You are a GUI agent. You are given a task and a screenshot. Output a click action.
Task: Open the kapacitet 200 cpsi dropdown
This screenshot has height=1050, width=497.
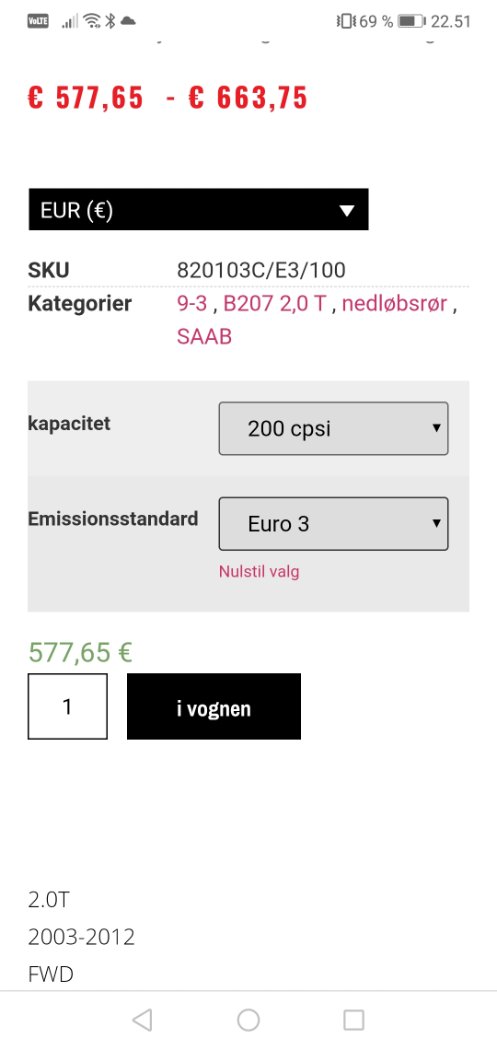click(334, 429)
